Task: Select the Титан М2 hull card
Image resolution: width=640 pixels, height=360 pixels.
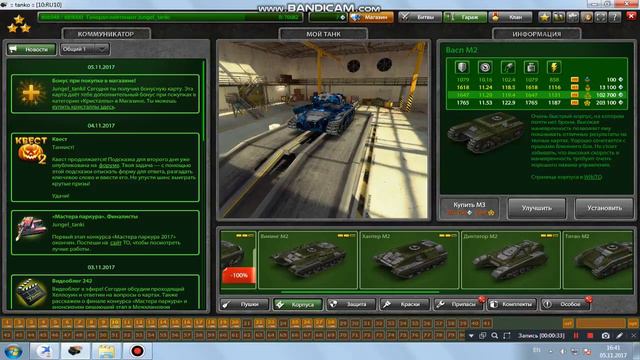Action: point(598,260)
